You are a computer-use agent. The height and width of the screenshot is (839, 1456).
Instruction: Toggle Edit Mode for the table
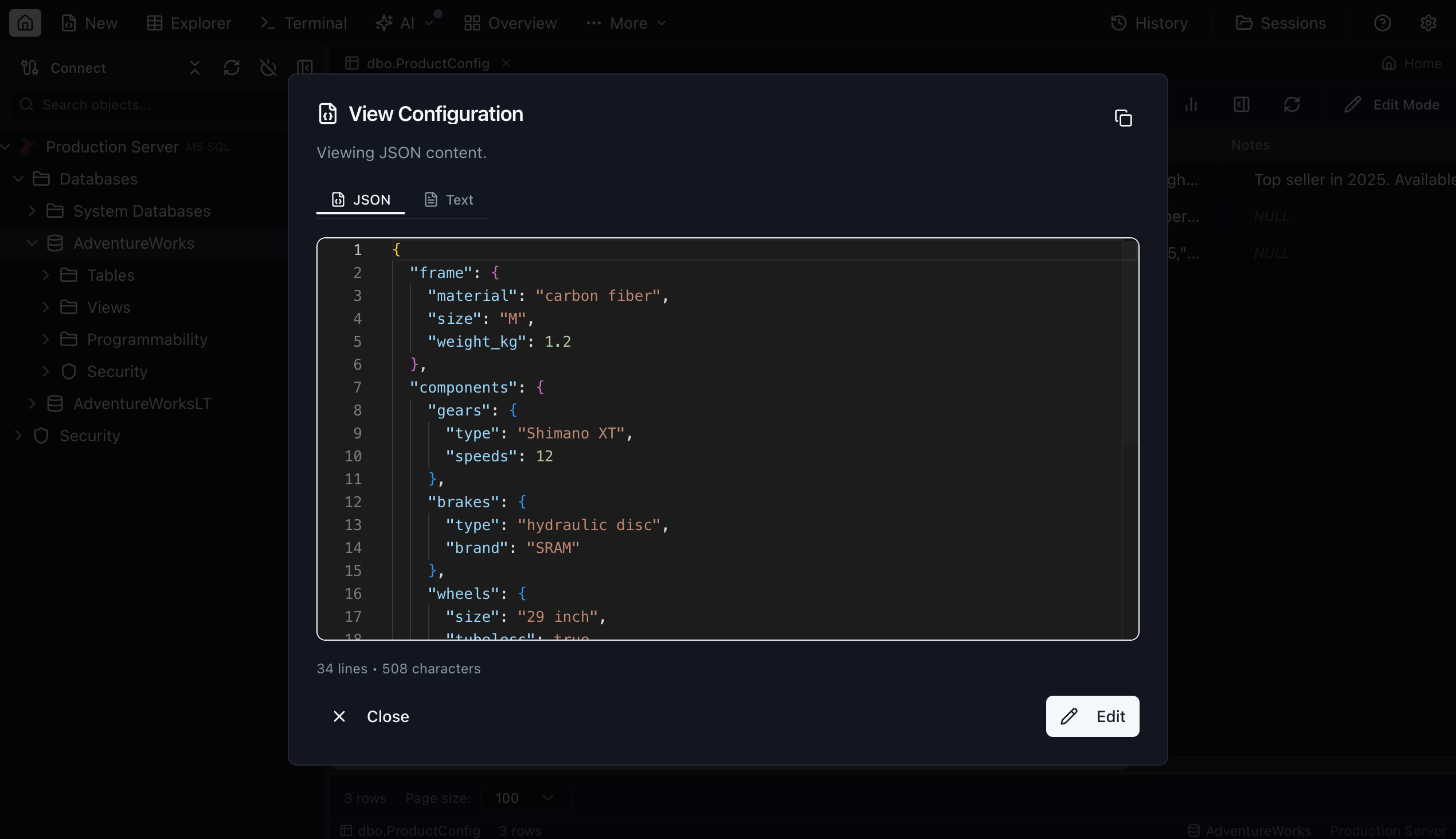pos(1392,104)
